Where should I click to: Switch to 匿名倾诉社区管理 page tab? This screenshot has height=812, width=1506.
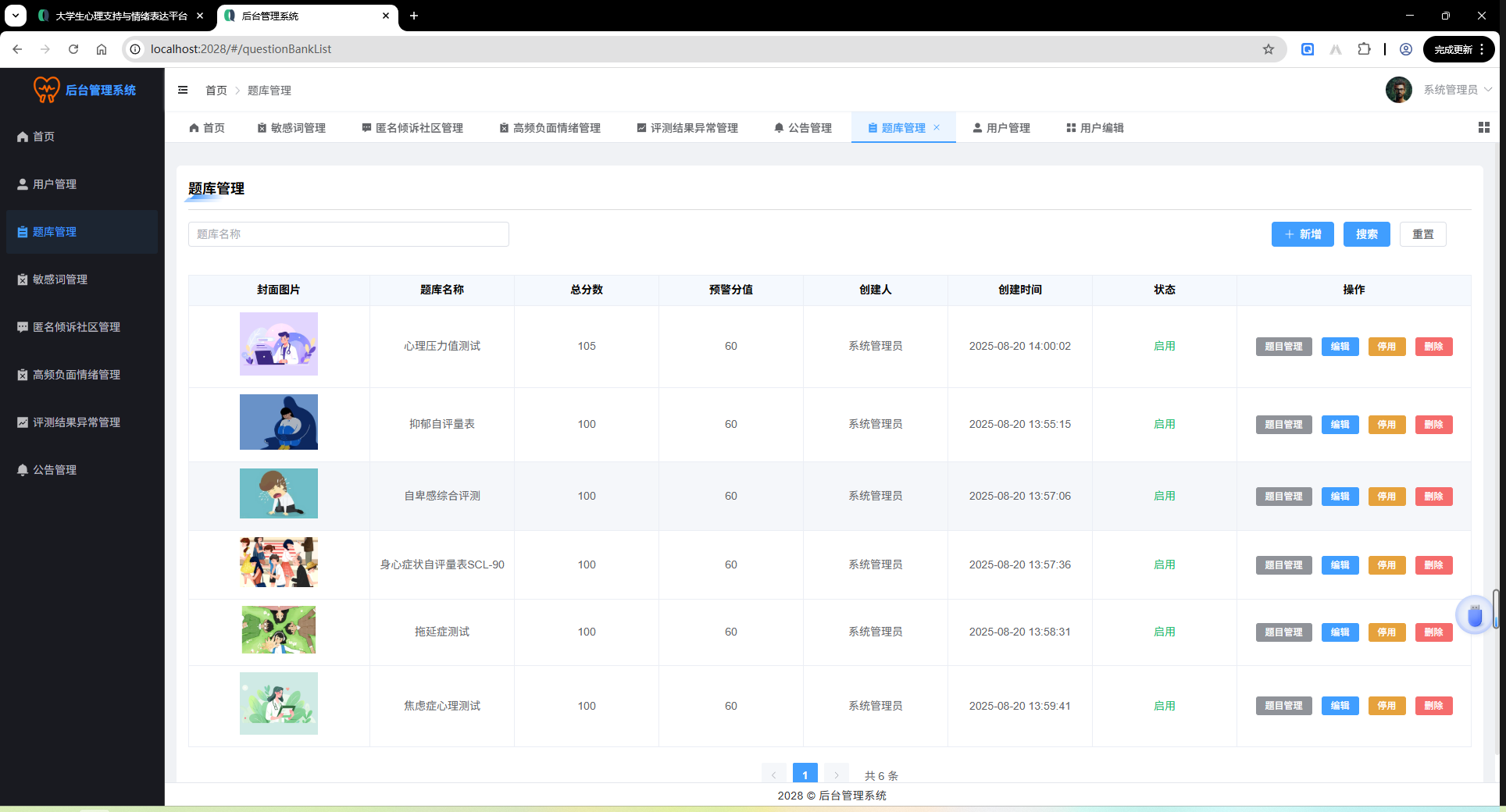coord(412,128)
